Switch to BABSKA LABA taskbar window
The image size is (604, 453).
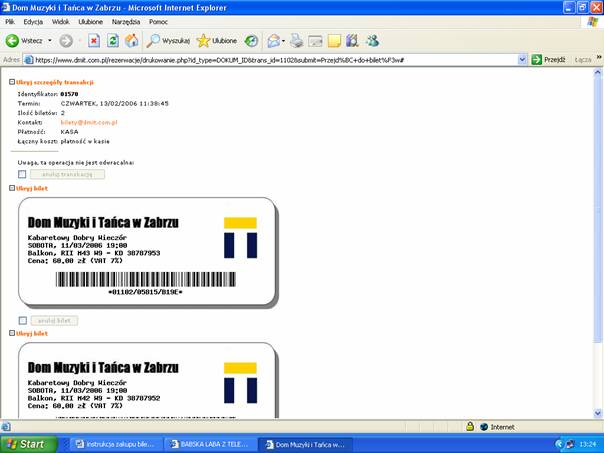pos(208,443)
